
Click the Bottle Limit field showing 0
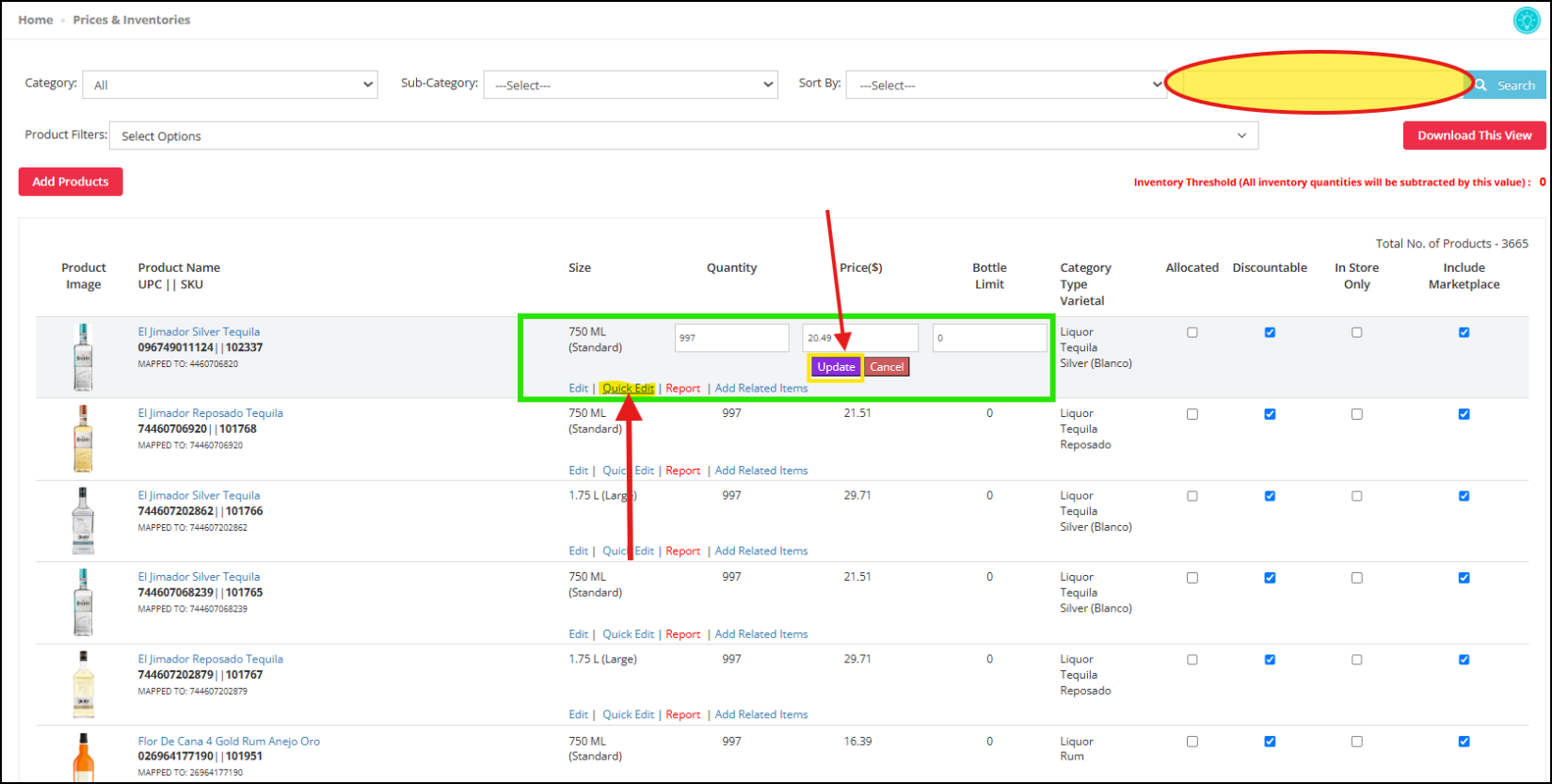click(x=990, y=338)
